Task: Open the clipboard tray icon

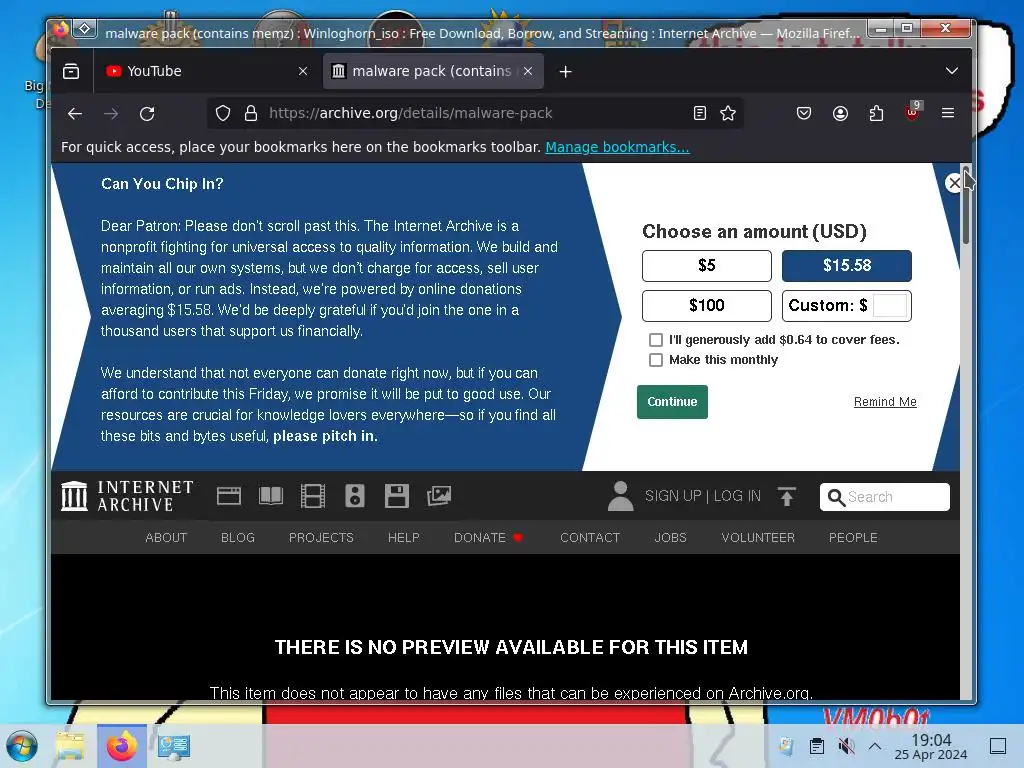Action: click(x=816, y=746)
